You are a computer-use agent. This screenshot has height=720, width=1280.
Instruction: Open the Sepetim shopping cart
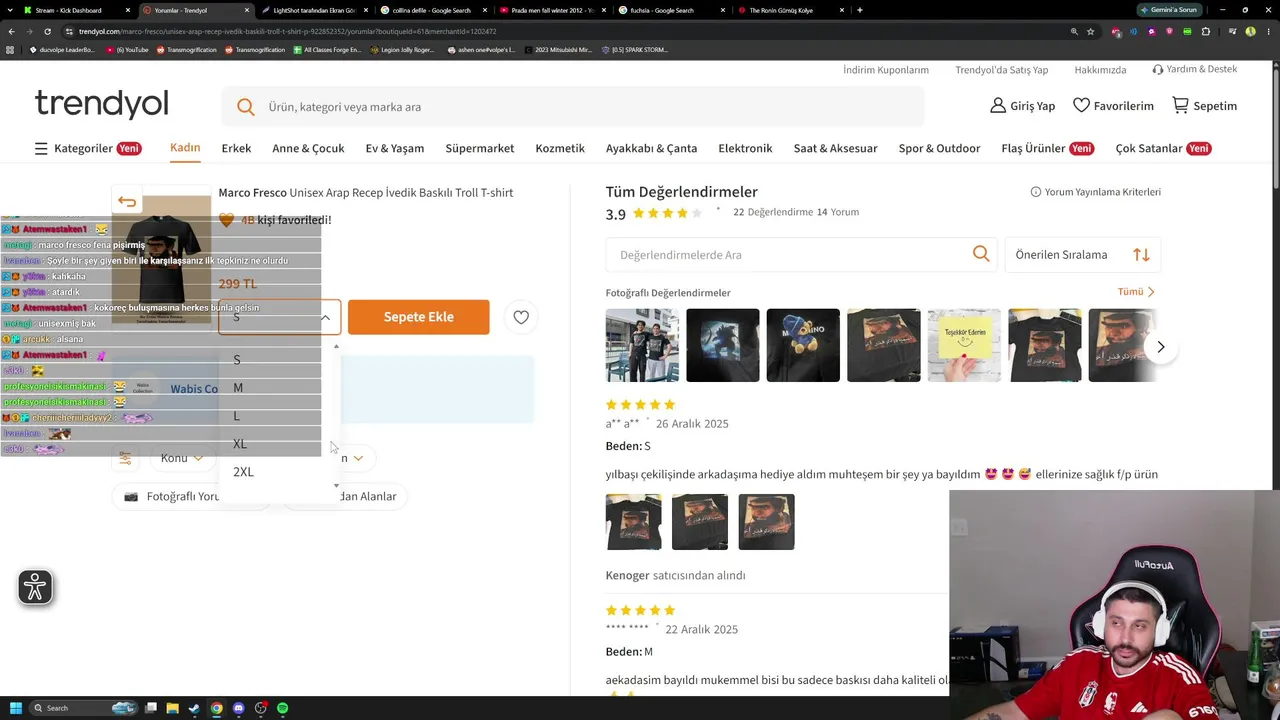pos(1204,106)
